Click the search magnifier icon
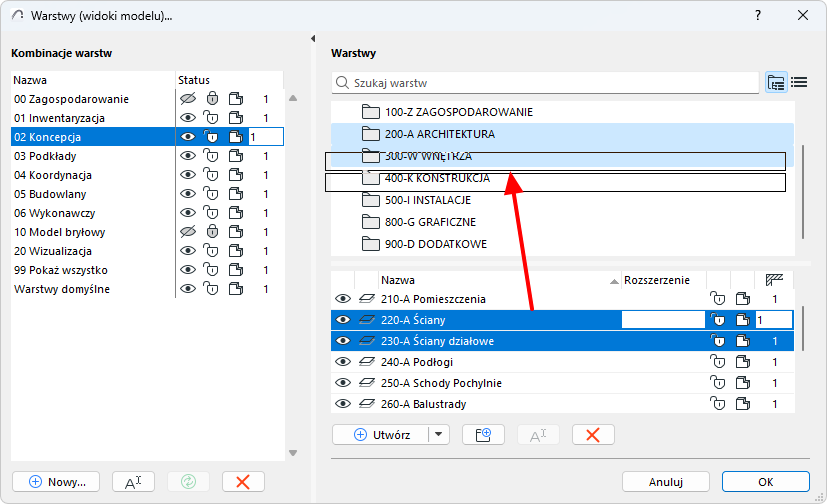 pyautogui.click(x=342, y=83)
